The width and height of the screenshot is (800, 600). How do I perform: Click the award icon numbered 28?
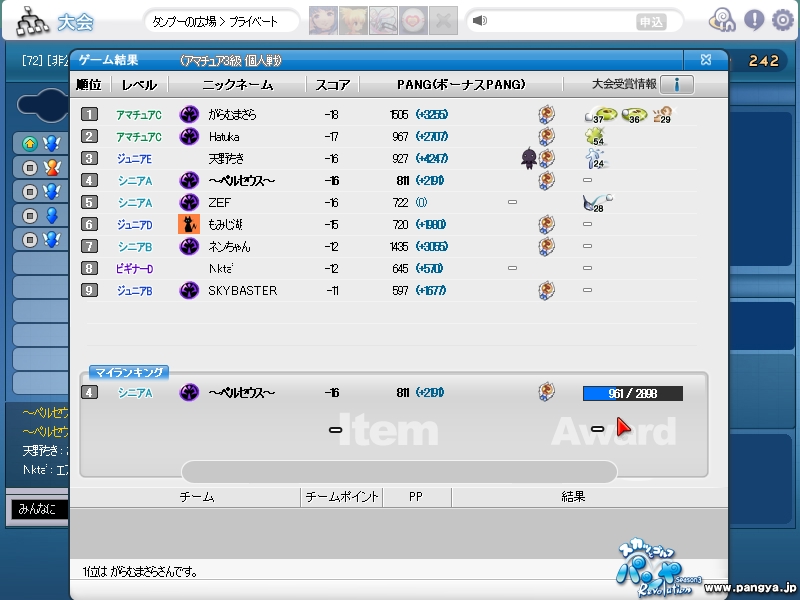click(x=597, y=203)
